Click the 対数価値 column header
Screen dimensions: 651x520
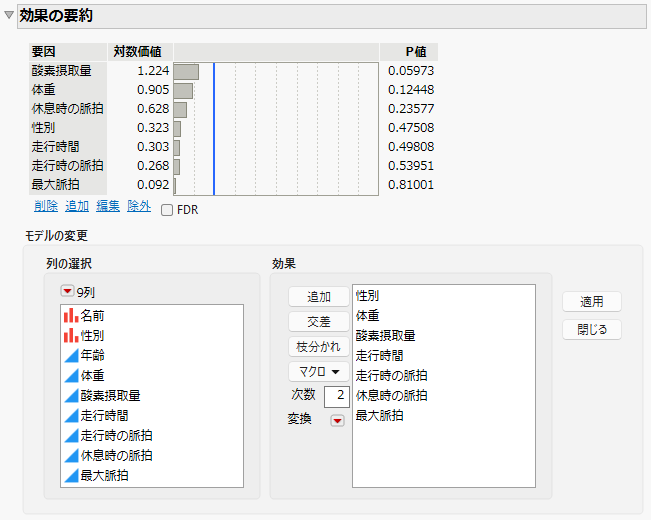pyautogui.click(x=140, y=52)
